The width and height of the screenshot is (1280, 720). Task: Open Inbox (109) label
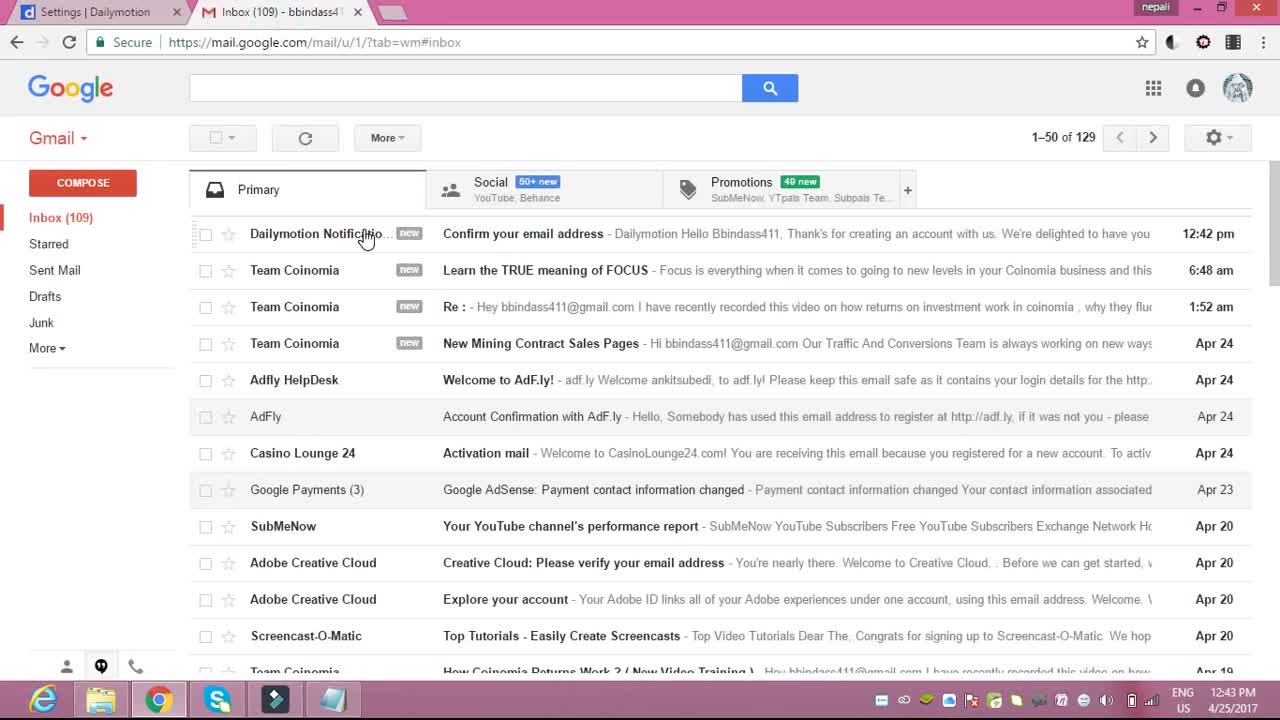(61, 218)
